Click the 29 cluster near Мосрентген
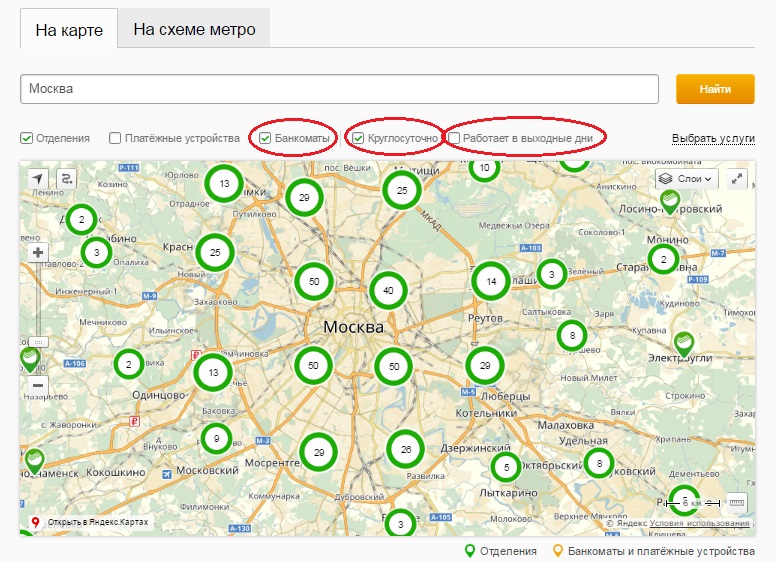776x562 pixels. coord(319,452)
